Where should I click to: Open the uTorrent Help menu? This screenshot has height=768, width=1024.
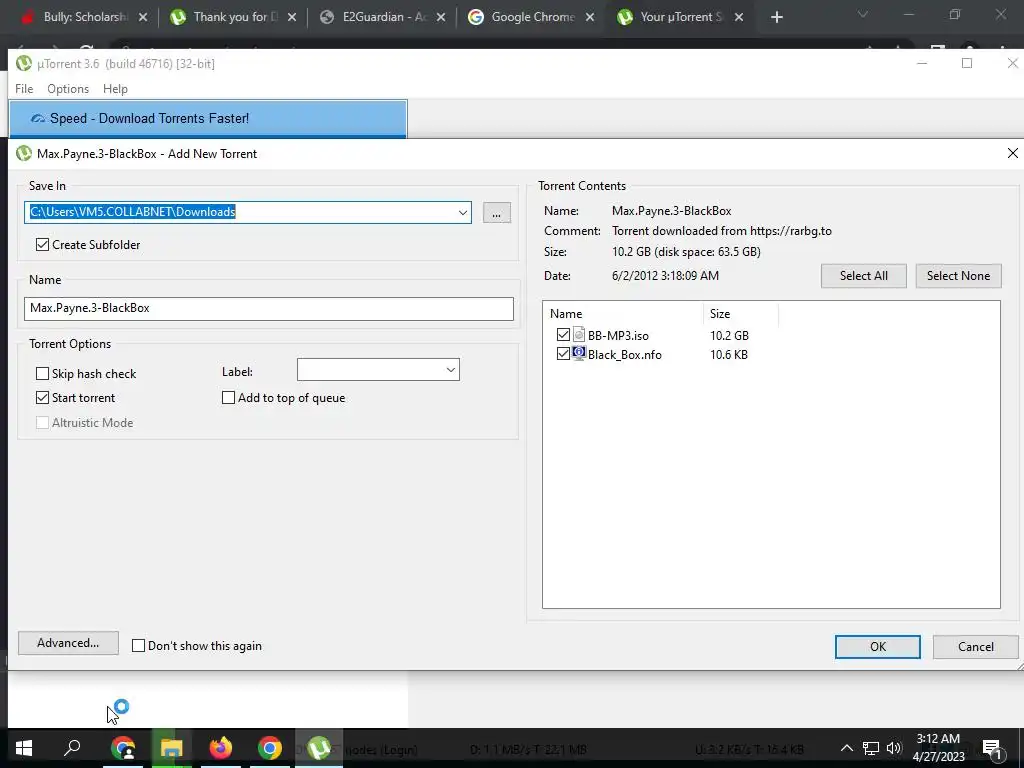point(116,89)
